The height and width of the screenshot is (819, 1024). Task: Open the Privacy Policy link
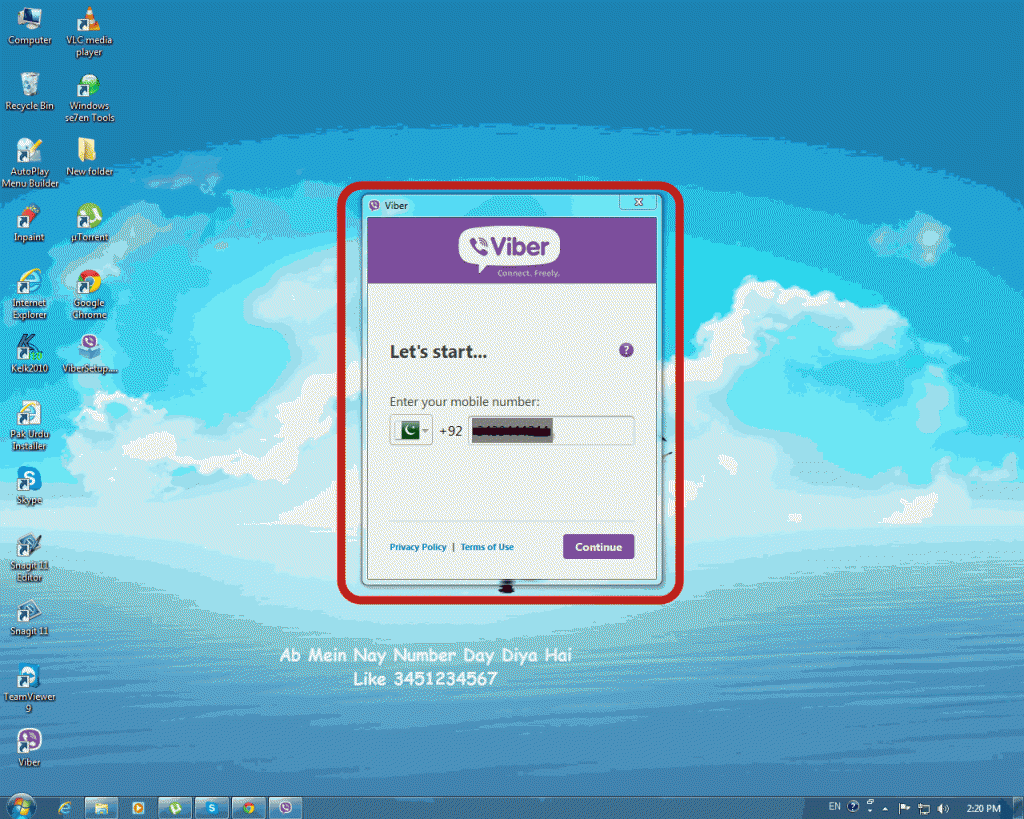(x=418, y=547)
